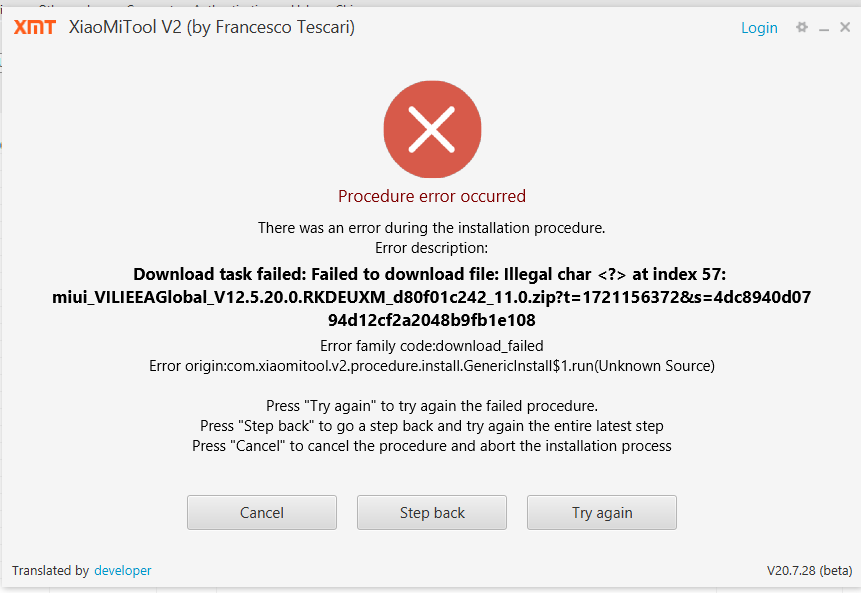Viewport: 861px width, 593px height.
Task: Click the Press "Step back" instruction line
Action: tap(432, 426)
